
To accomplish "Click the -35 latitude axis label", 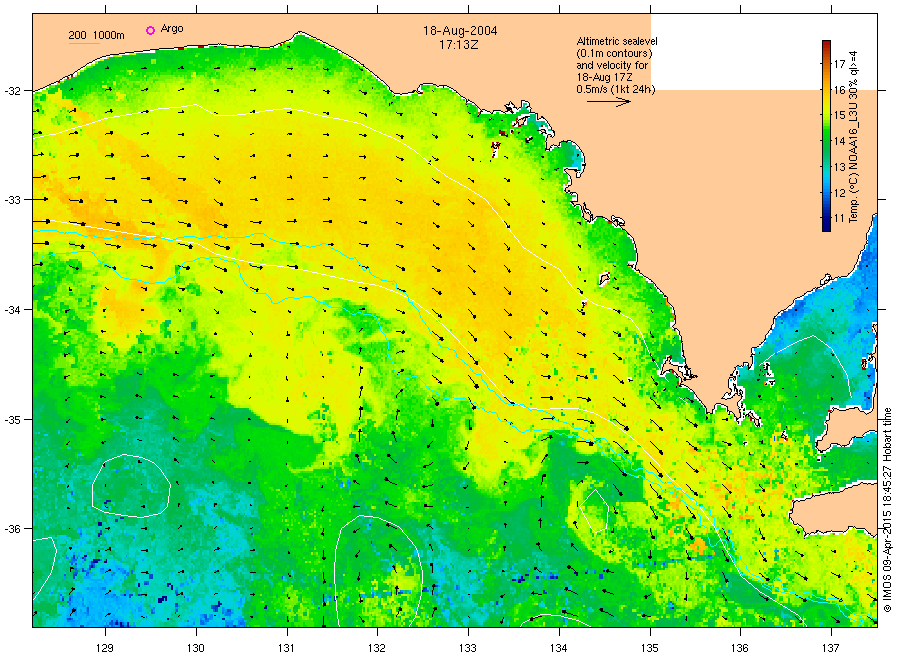I will [x=13, y=420].
